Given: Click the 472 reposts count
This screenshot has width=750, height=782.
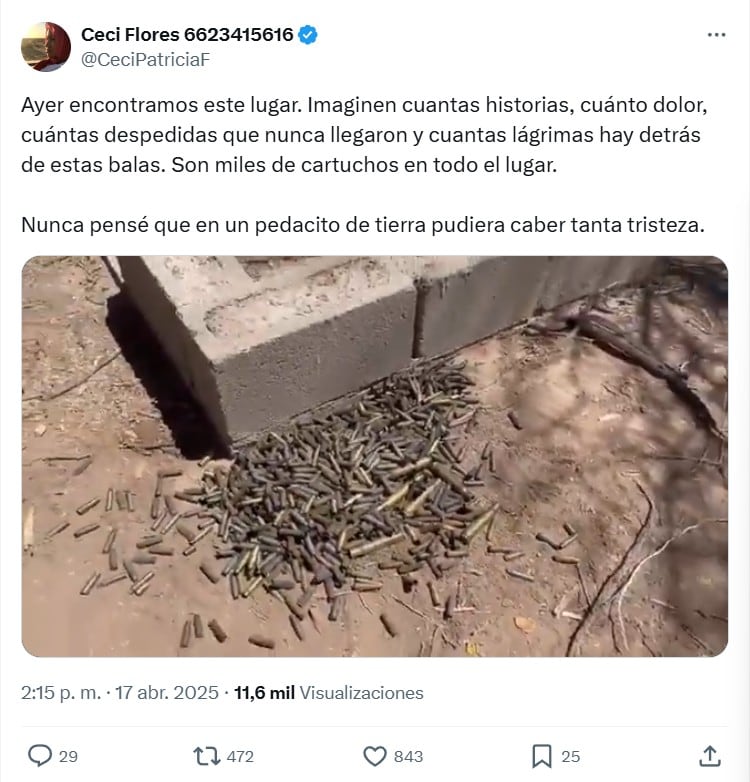Looking at the screenshot, I should click(x=240, y=757).
